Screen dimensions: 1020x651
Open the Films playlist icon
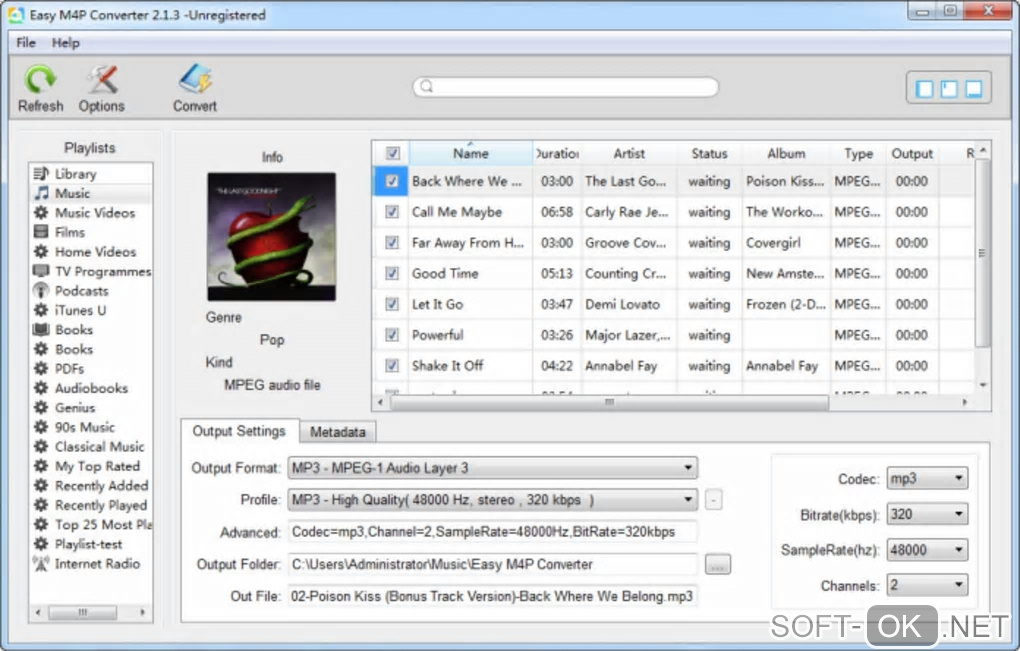pos(41,232)
